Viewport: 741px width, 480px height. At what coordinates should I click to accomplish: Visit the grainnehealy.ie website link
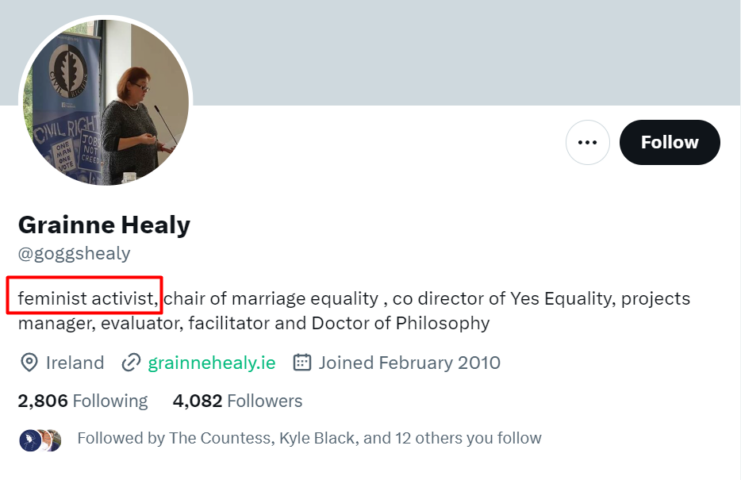[211, 362]
